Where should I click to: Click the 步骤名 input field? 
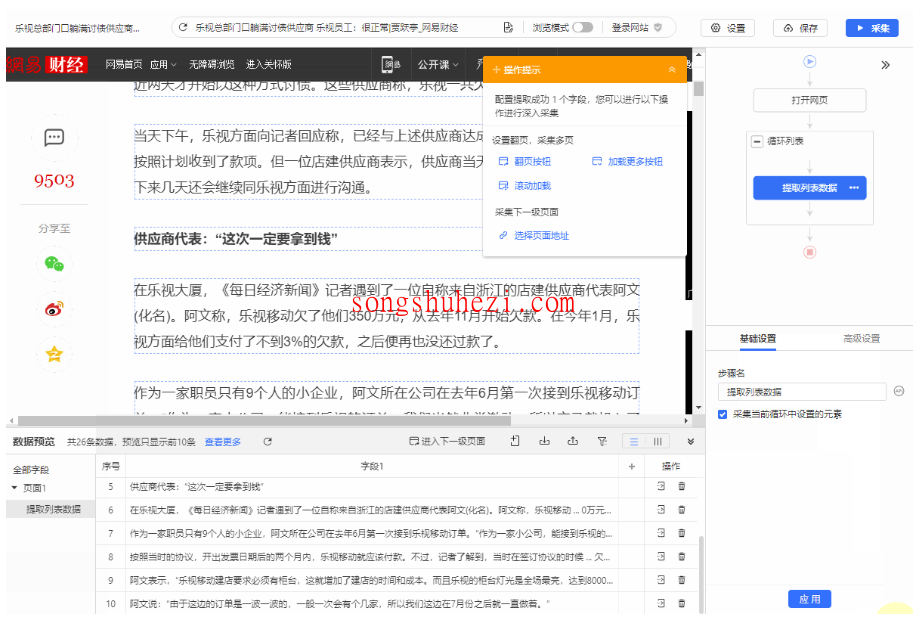(x=802, y=392)
